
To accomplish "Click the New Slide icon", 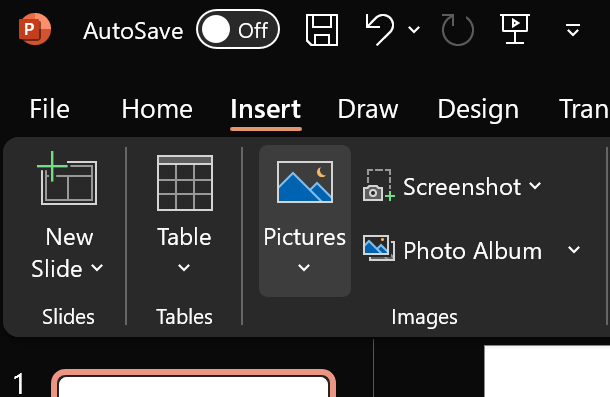I will click(67, 178).
